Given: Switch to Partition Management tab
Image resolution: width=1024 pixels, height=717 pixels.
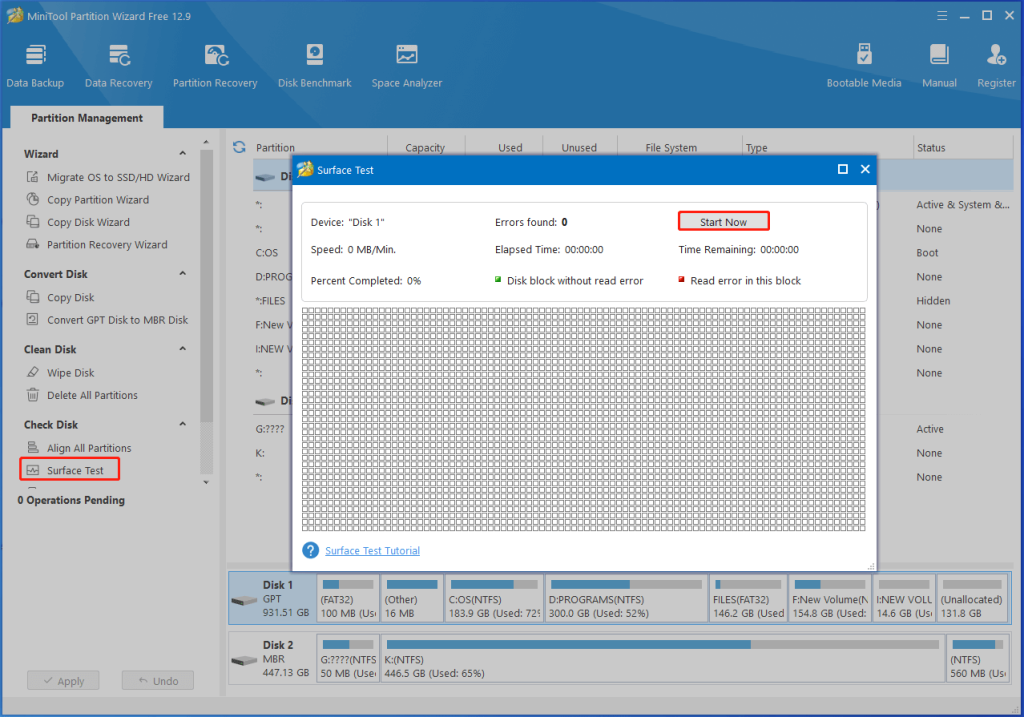Looking at the screenshot, I should 87,118.
